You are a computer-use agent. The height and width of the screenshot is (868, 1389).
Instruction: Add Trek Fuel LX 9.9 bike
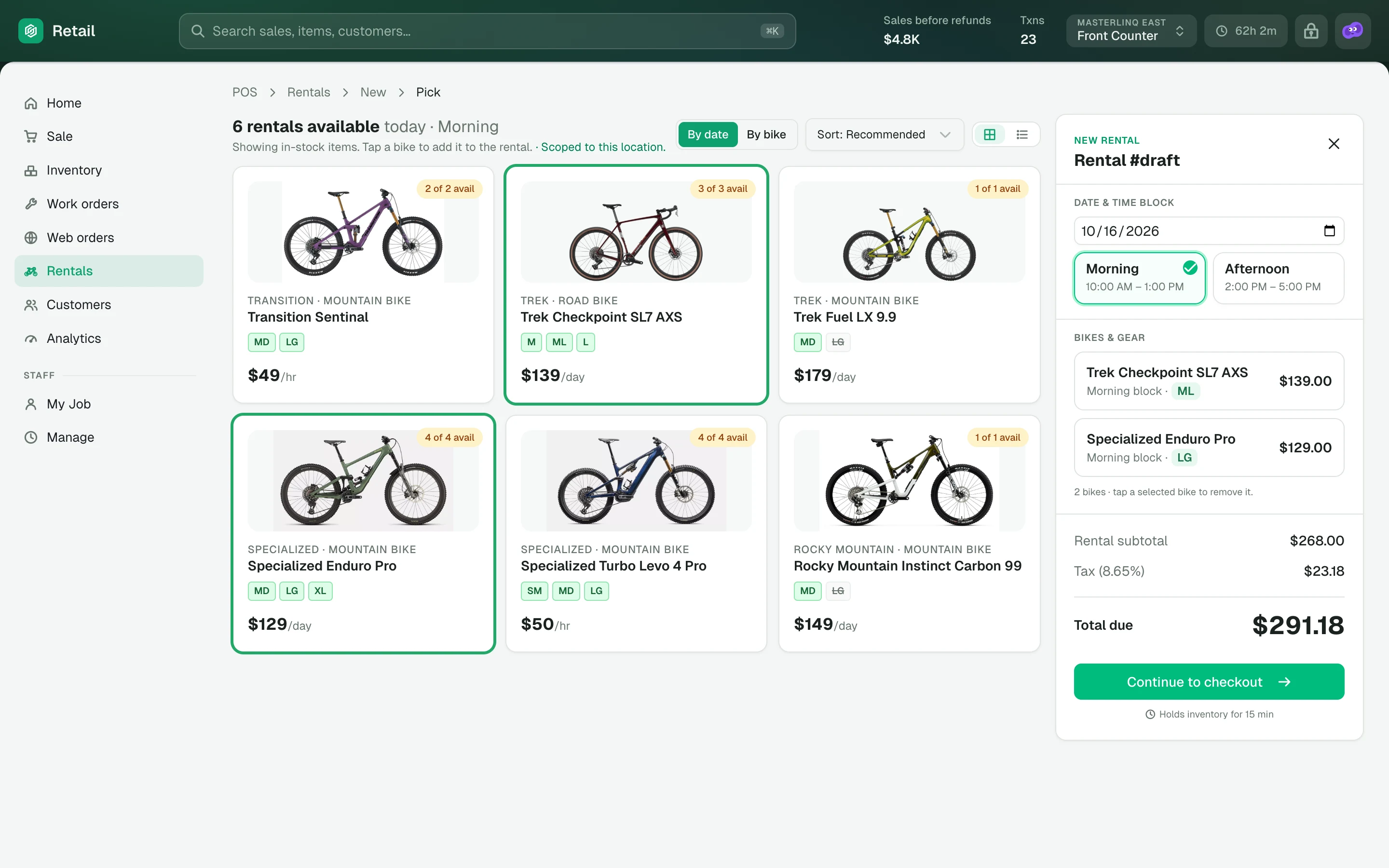point(909,285)
